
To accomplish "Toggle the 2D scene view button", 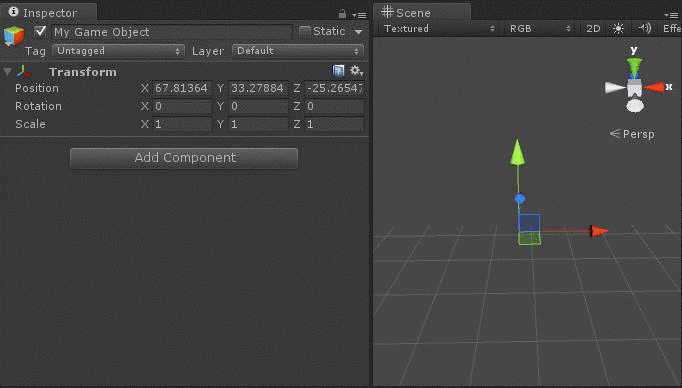I will (593, 29).
